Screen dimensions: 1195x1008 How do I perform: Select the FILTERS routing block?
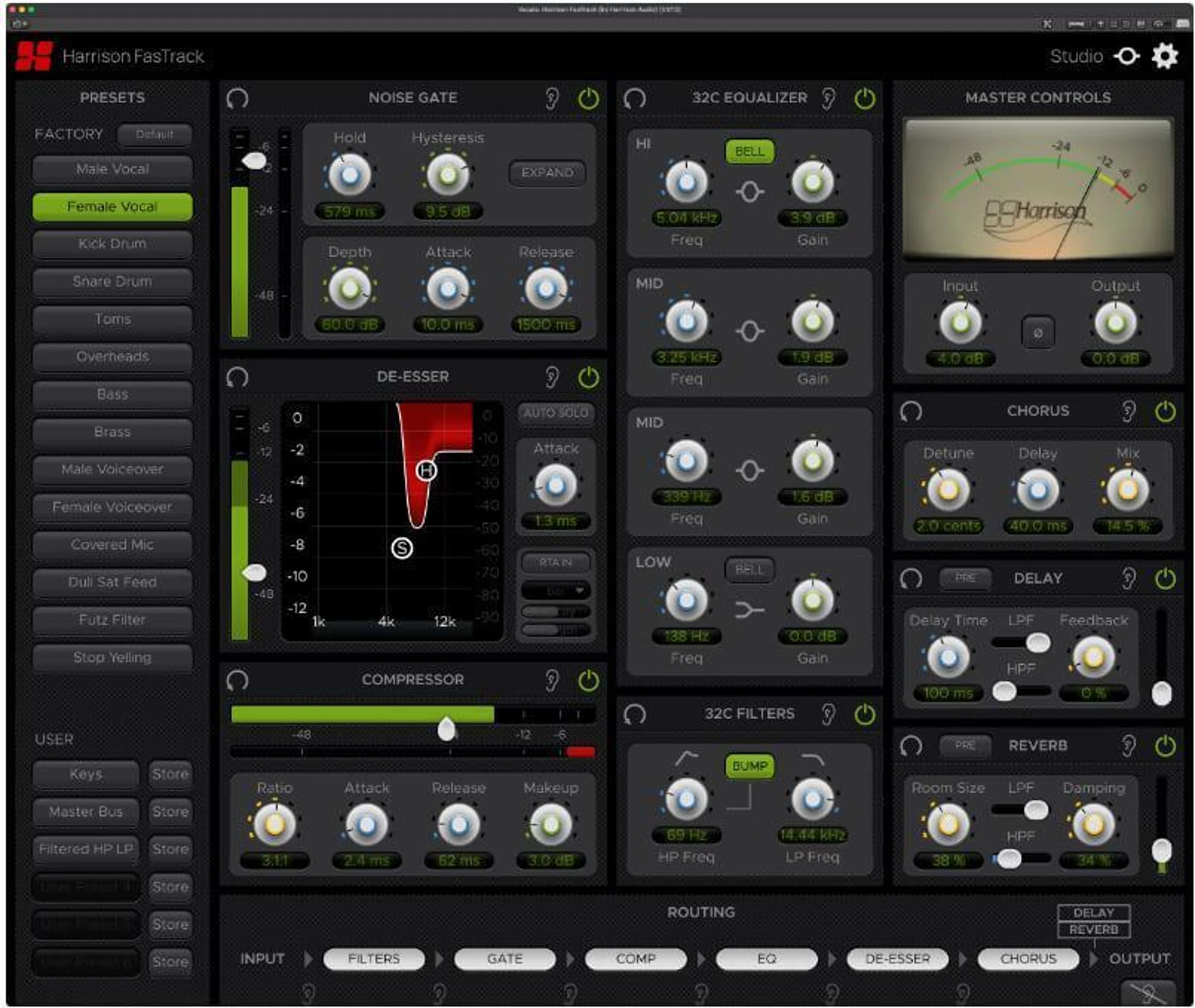click(x=374, y=959)
